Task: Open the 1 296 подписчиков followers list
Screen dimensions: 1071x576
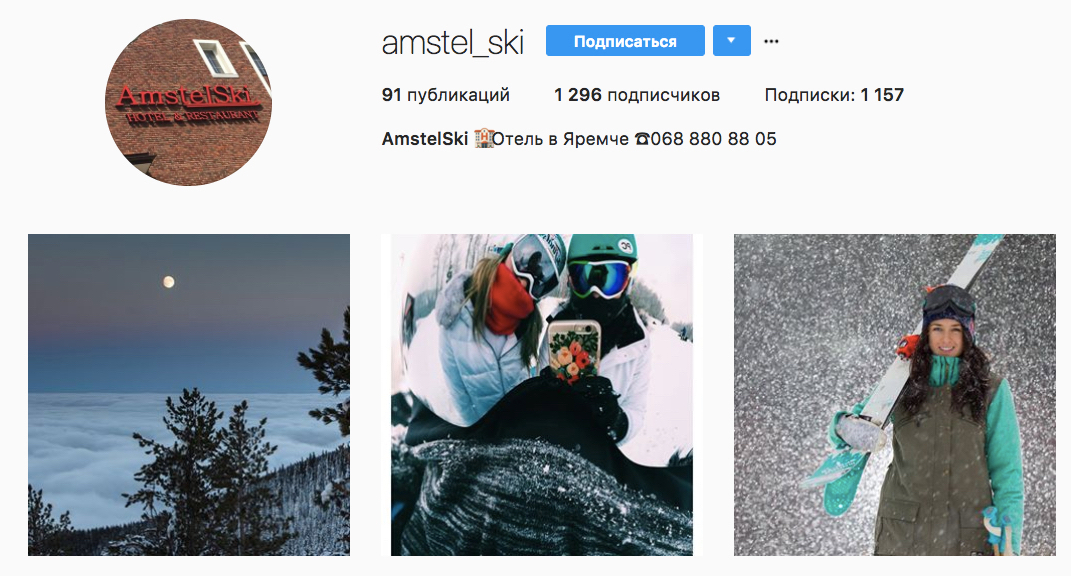Action: click(637, 95)
